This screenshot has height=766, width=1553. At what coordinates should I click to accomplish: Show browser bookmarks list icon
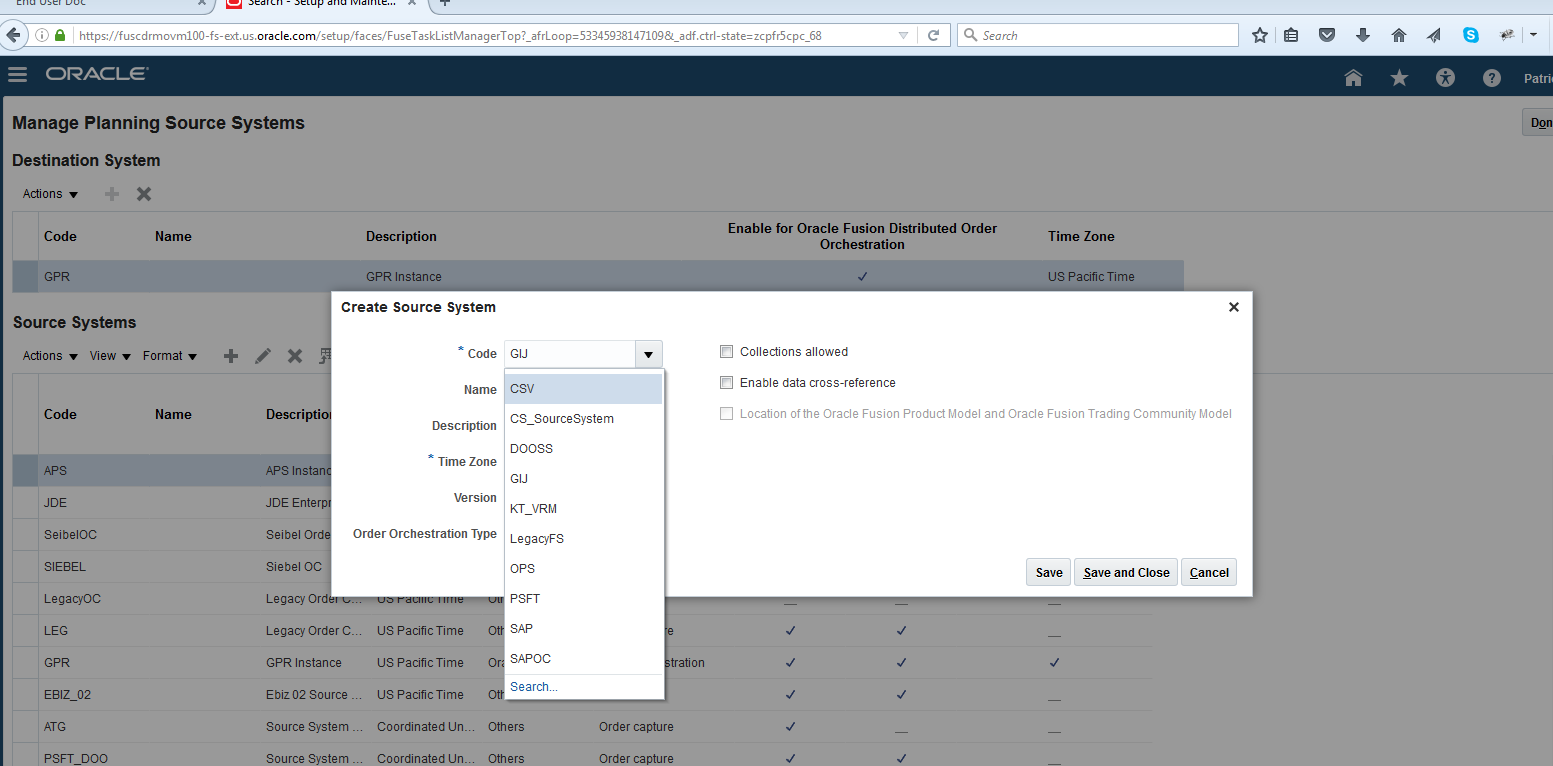point(1291,35)
